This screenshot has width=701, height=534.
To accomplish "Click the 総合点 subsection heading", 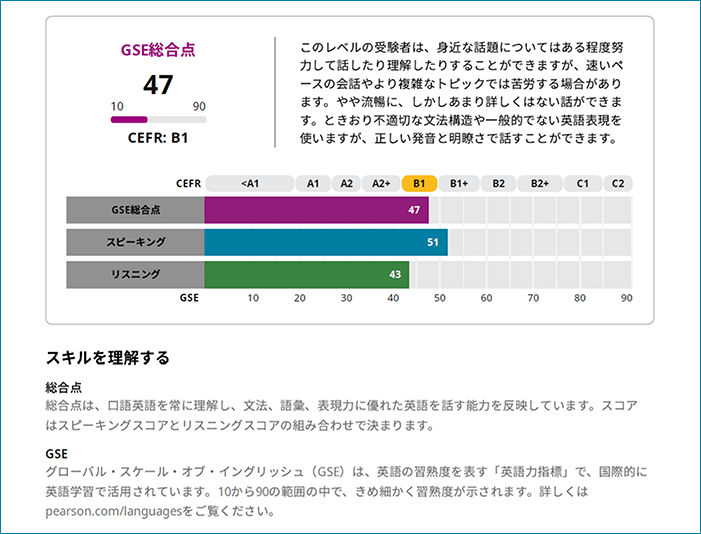I will (64, 387).
